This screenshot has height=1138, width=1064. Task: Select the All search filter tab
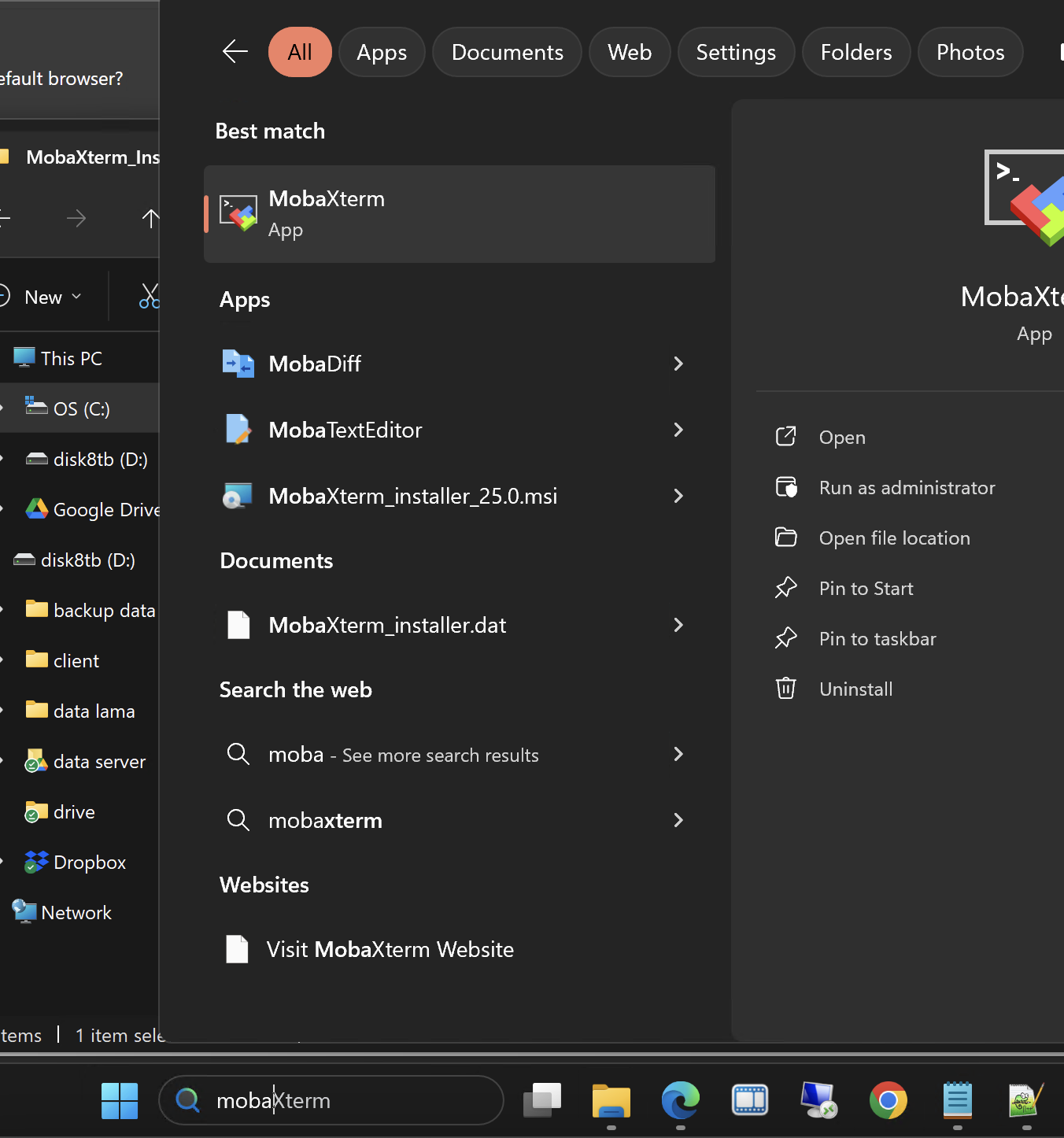pyautogui.click(x=300, y=52)
